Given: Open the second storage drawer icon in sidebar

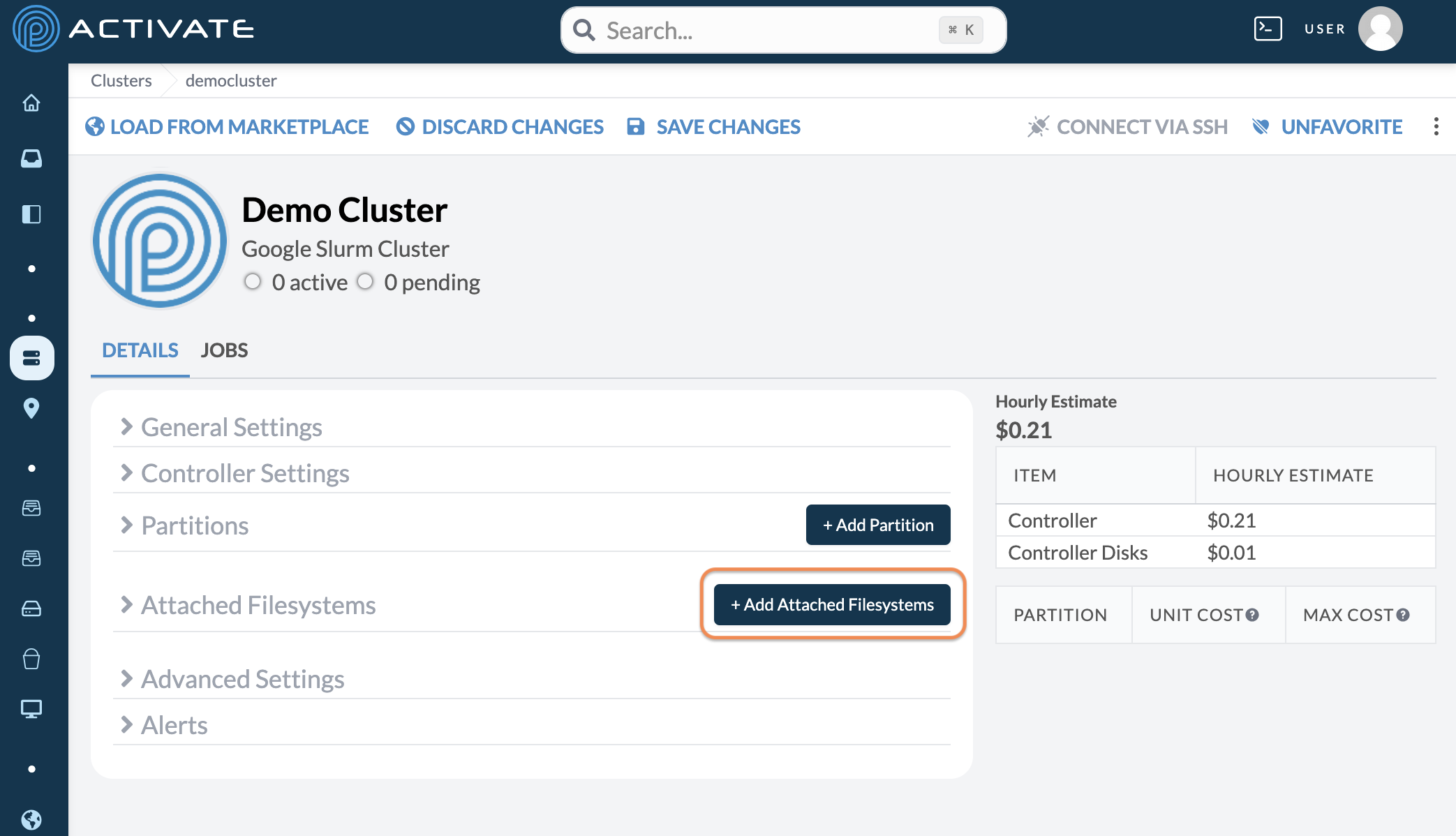Looking at the screenshot, I should (31, 558).
